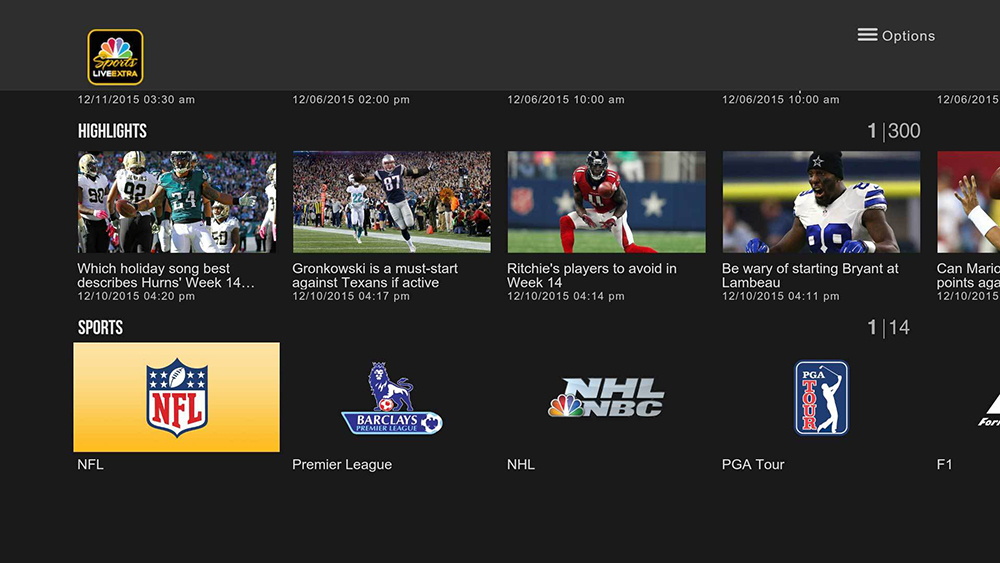1000x563 pixels.
Task: Open the Options menu label
Action: click(x=908, y=36)
